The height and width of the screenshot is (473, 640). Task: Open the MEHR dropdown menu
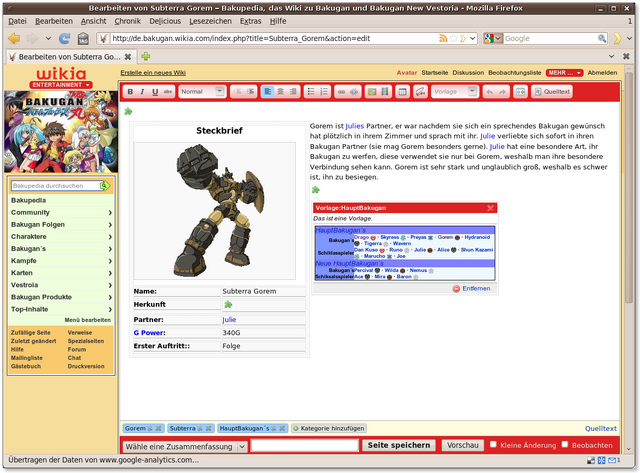564,73
